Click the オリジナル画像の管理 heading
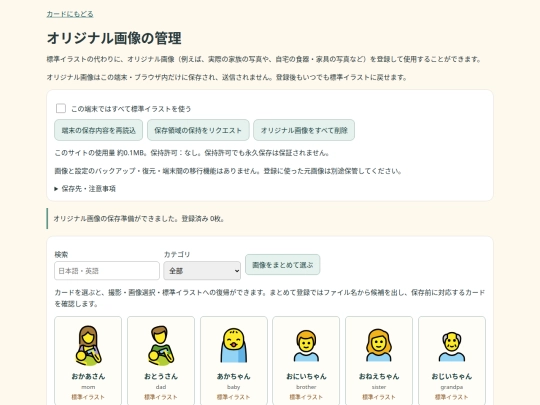This screenshot has height=405, width=540. point(114,38)
